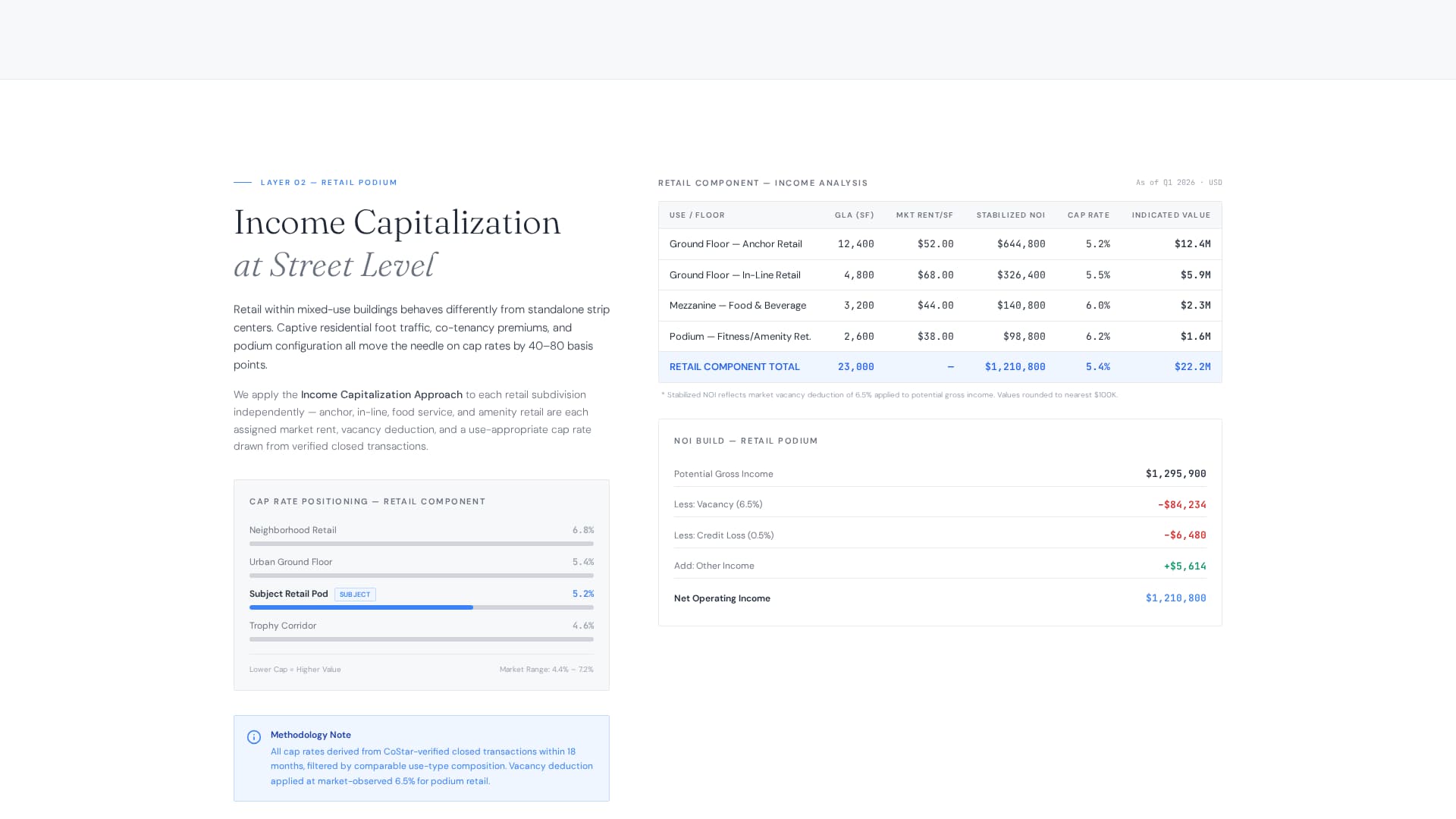1456x819 pixels.
Task: Click the LAYER 02 — RETAIL PODIUM label
Action: pos(329,182)
